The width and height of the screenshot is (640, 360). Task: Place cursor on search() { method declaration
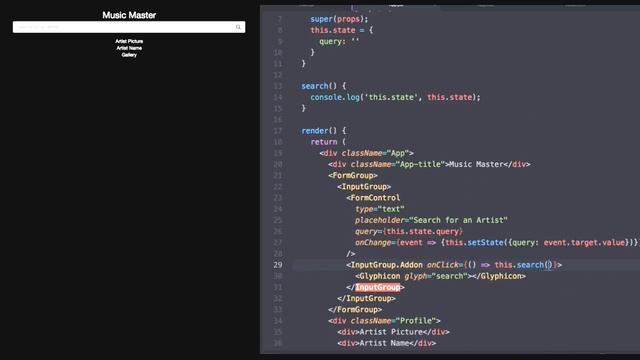(x=324, y=86)
